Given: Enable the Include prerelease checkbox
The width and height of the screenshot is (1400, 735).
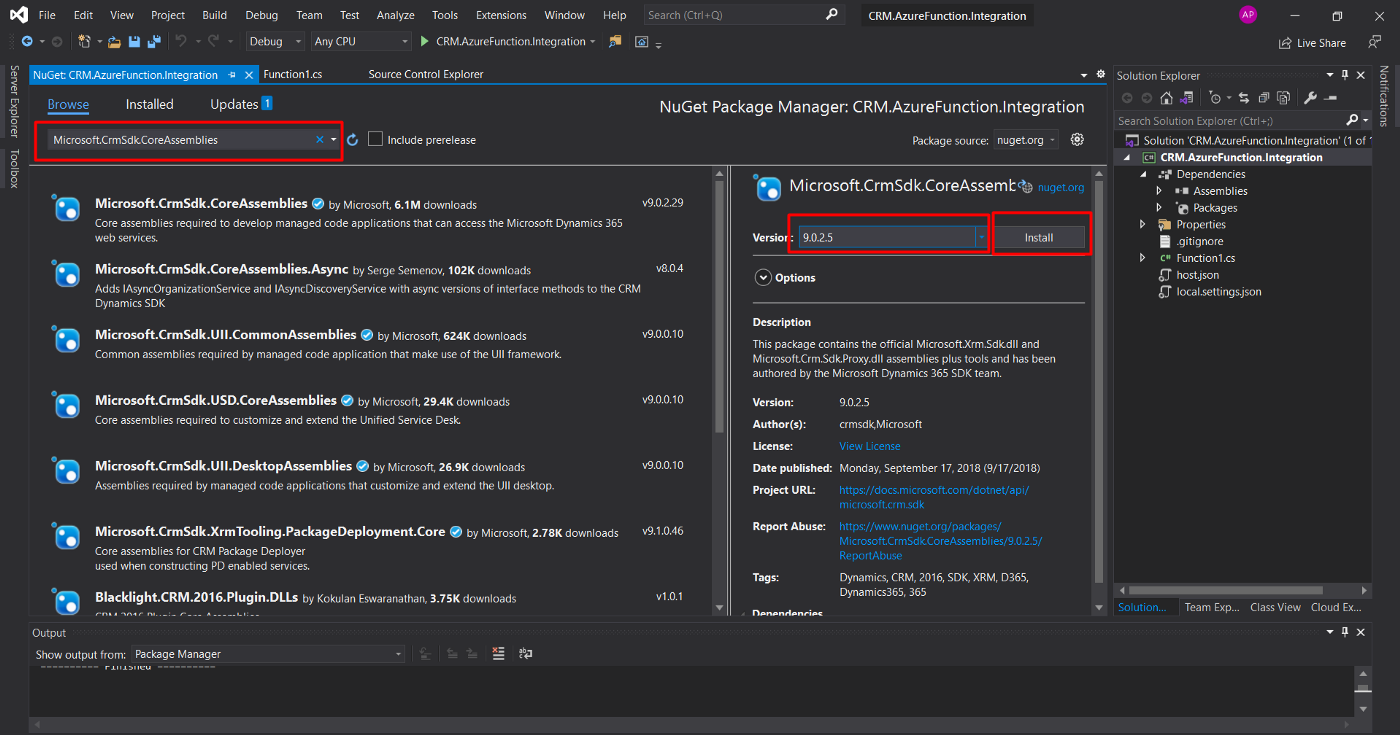Looking at the screenshot, I should tap(376, 140).
